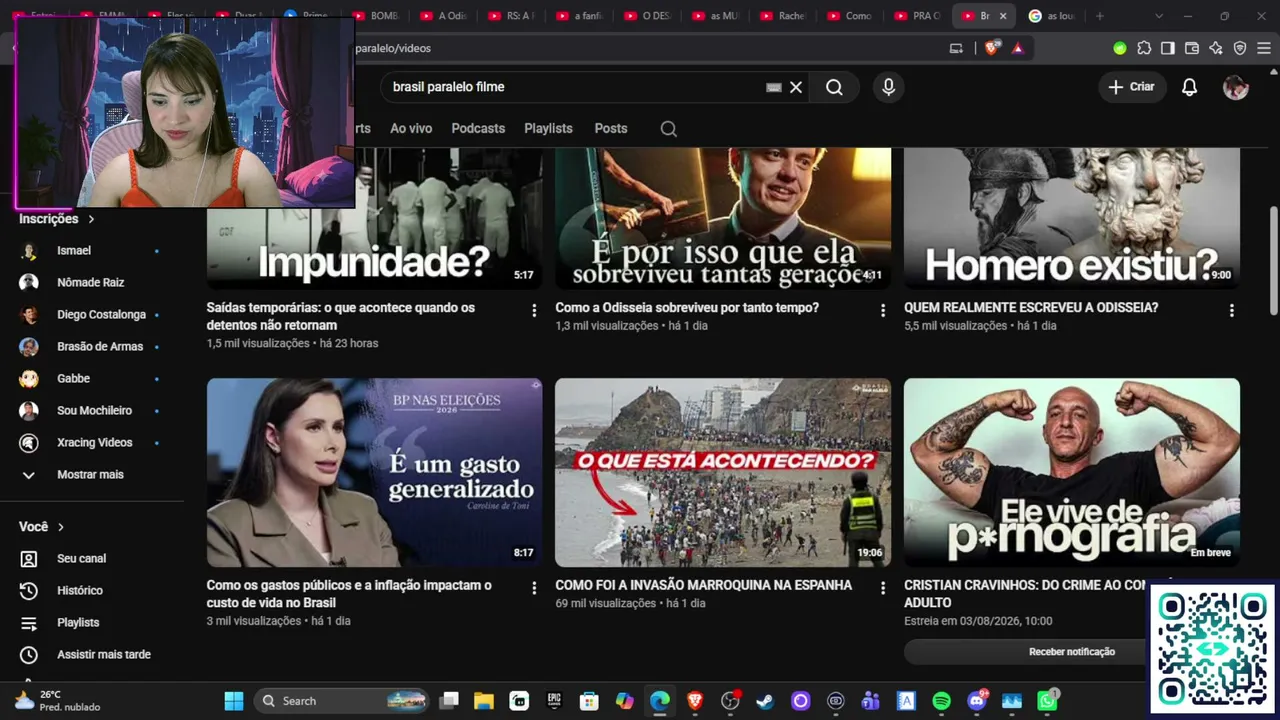Open the YouTube notifications bell

pos(1189,87)
